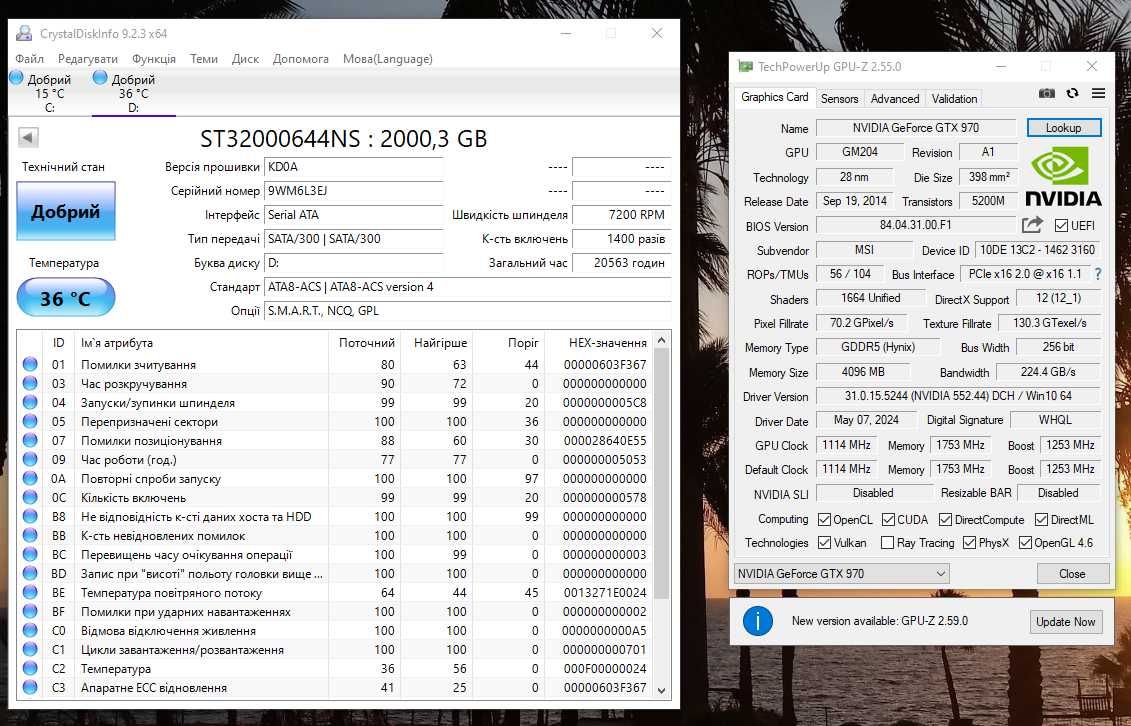Screen dimensions: 1131x726
Task: Toggle the CUDA checkbox
Action: [889, 520]
